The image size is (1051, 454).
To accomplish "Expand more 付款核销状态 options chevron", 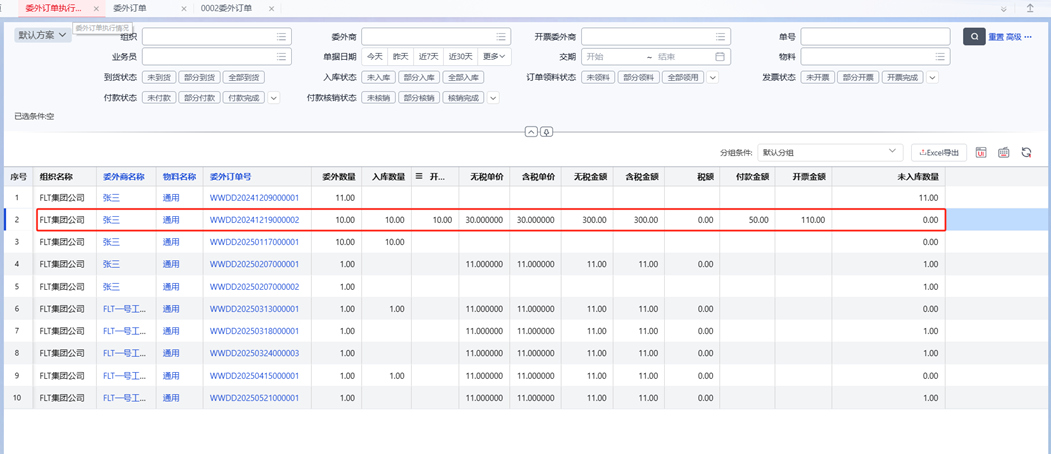I will (493, 98).
